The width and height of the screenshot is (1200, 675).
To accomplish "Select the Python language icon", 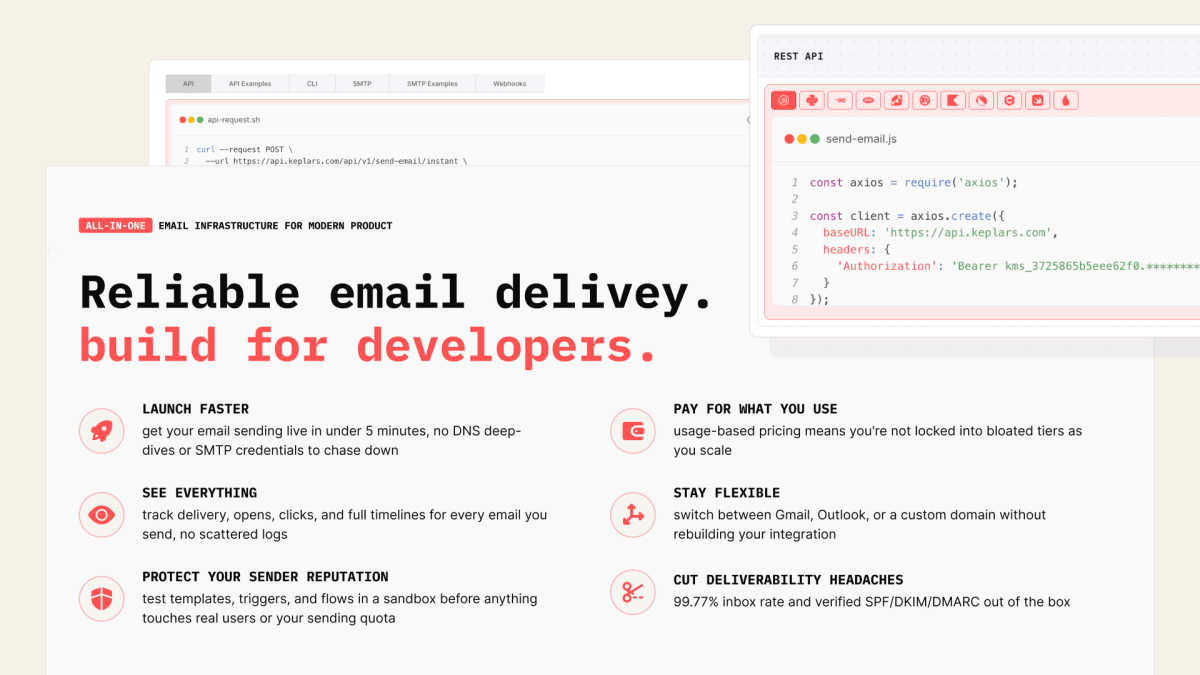I will coord(812,100).
